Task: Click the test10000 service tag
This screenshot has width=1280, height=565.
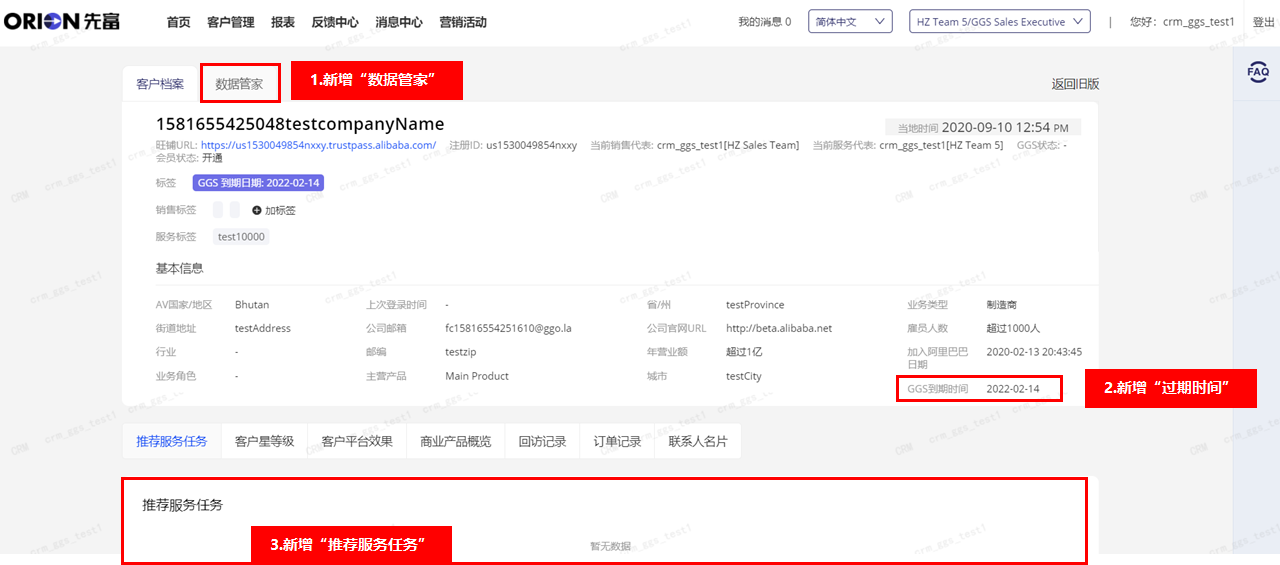Action: click(241, 237)
